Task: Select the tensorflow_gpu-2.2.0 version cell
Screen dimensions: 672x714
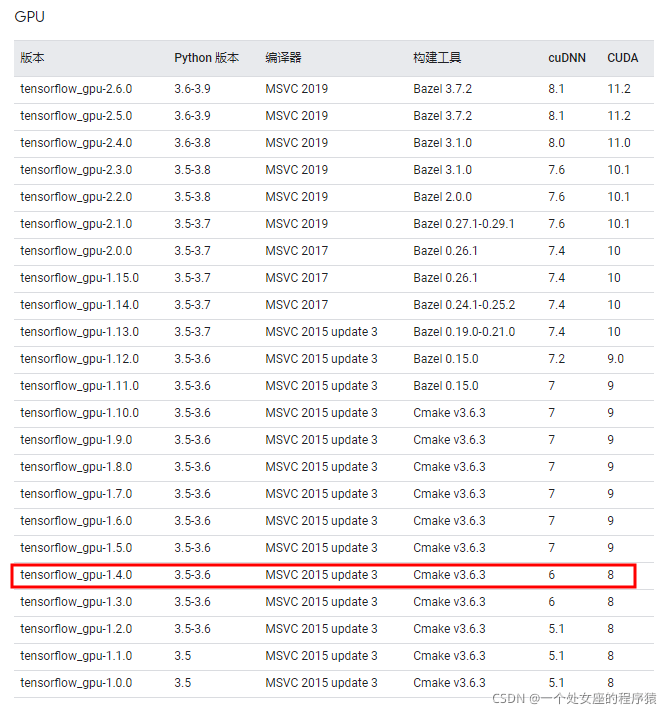Action: point(76,197)
